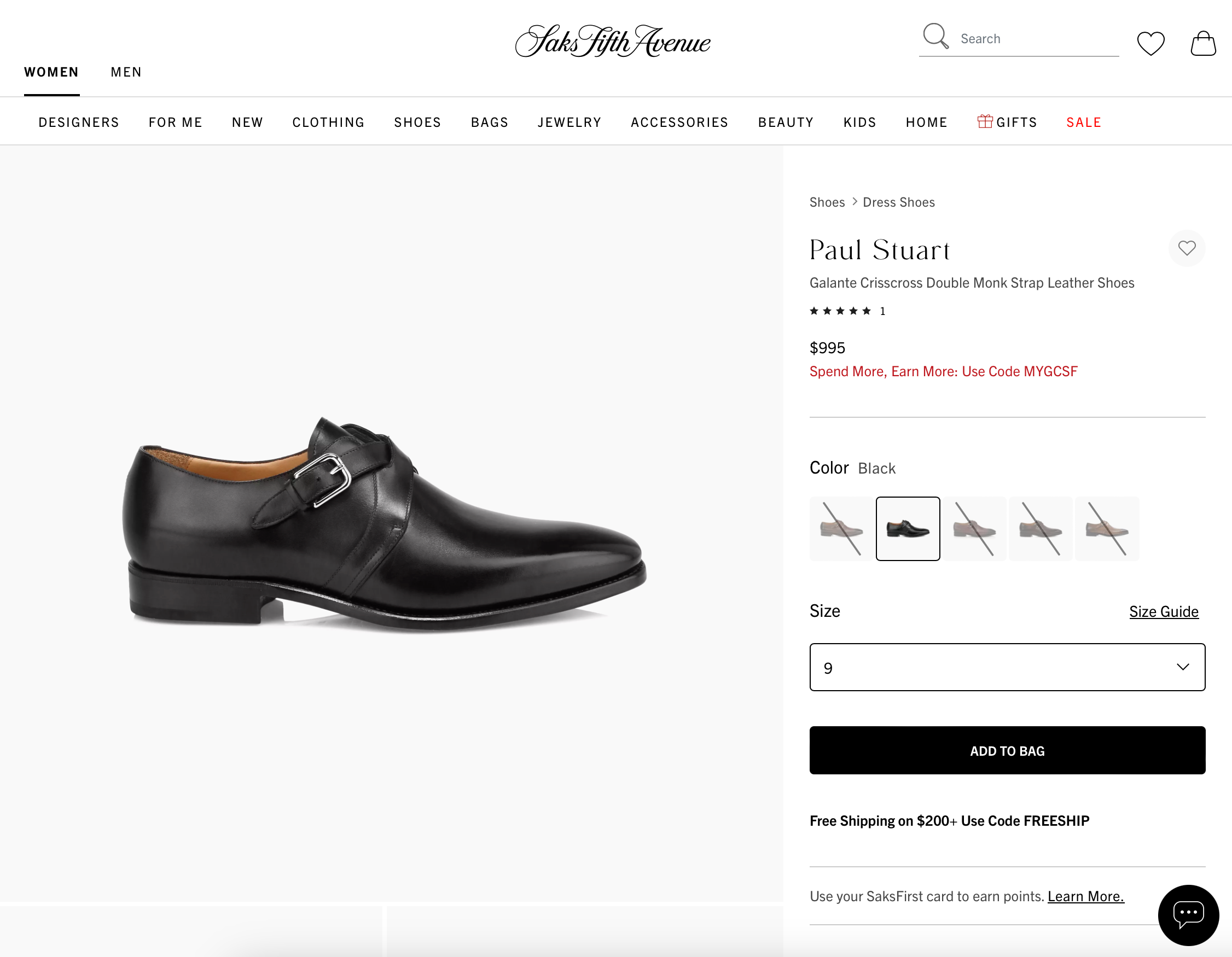Open the search magnifier icon
This screenshot has width=1232, height=957.
(936, 36)
